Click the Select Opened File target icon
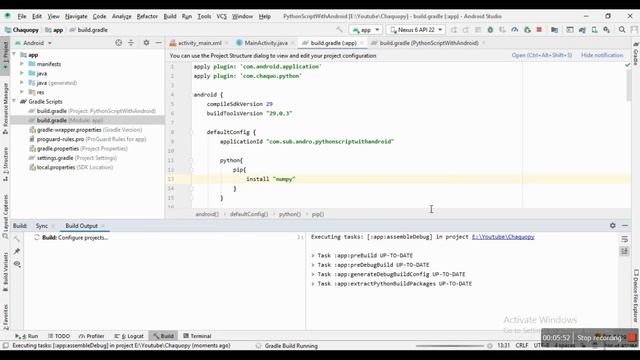Image resolution: width=640 pixels, height=360 pixels. click(x=118, y=42)
